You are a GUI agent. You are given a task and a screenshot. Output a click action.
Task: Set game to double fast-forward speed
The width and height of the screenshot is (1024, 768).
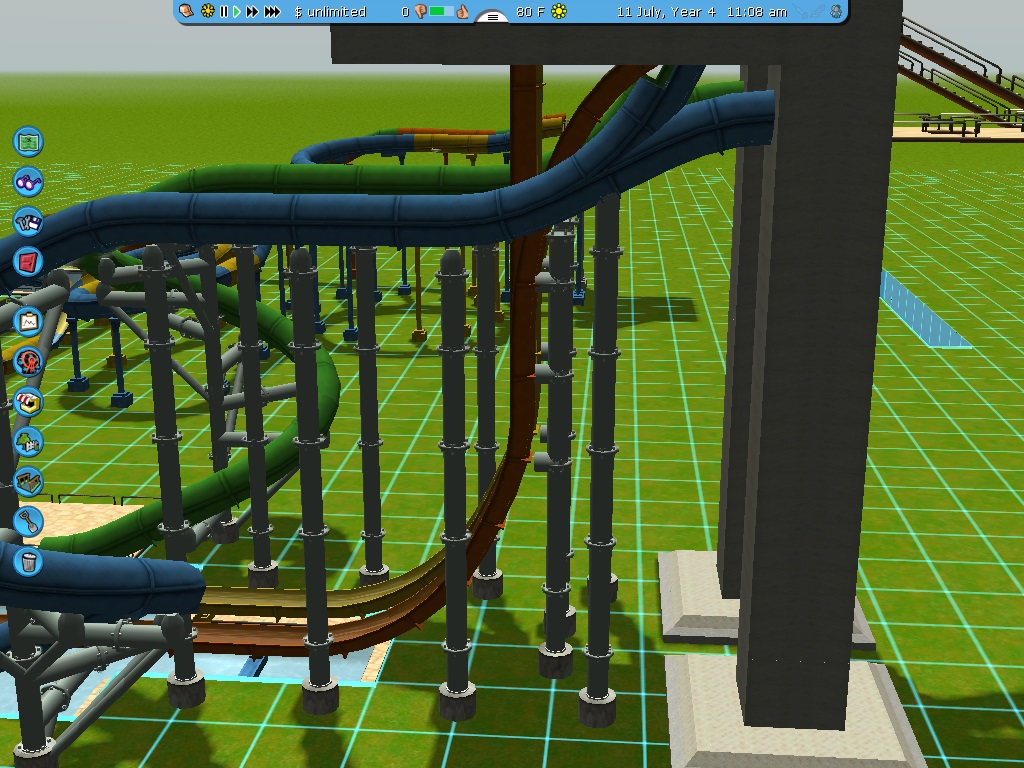253,12
